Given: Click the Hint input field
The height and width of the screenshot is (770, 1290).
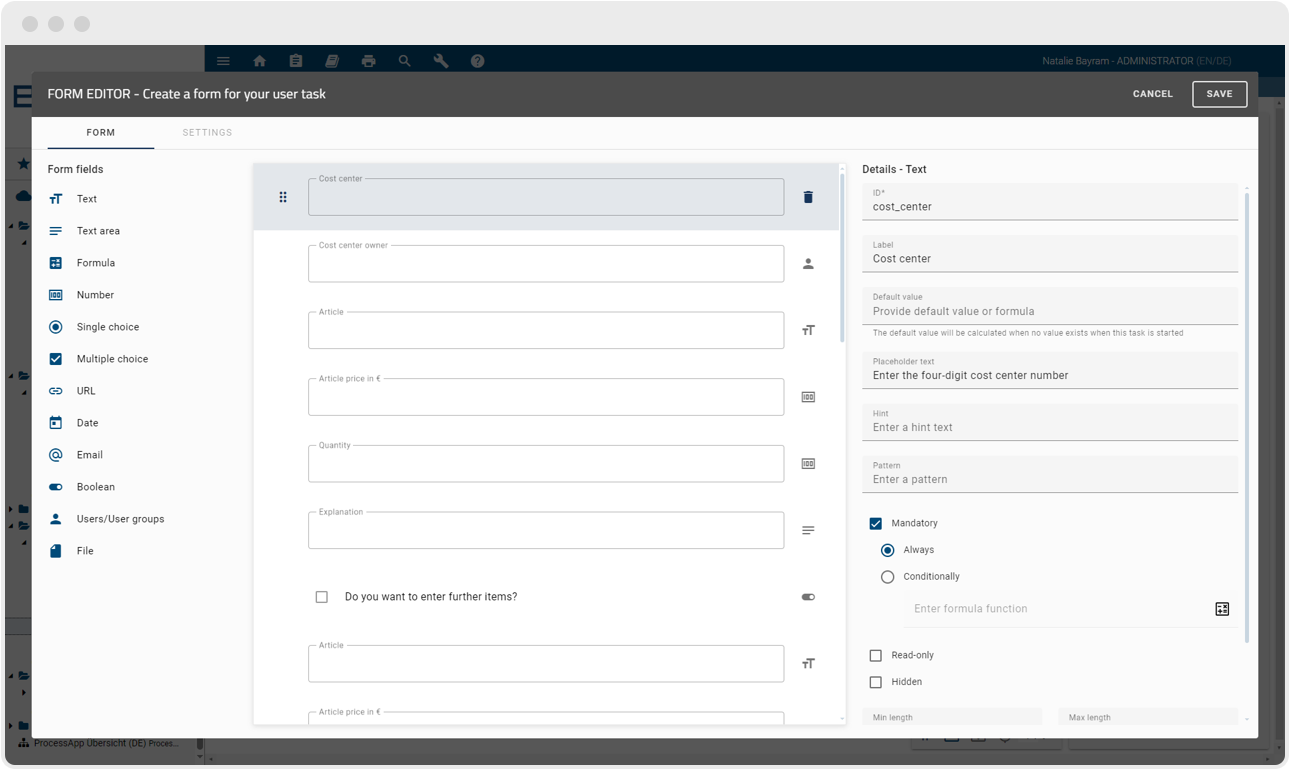Looking at the screenshot, I should (1050, 422).
